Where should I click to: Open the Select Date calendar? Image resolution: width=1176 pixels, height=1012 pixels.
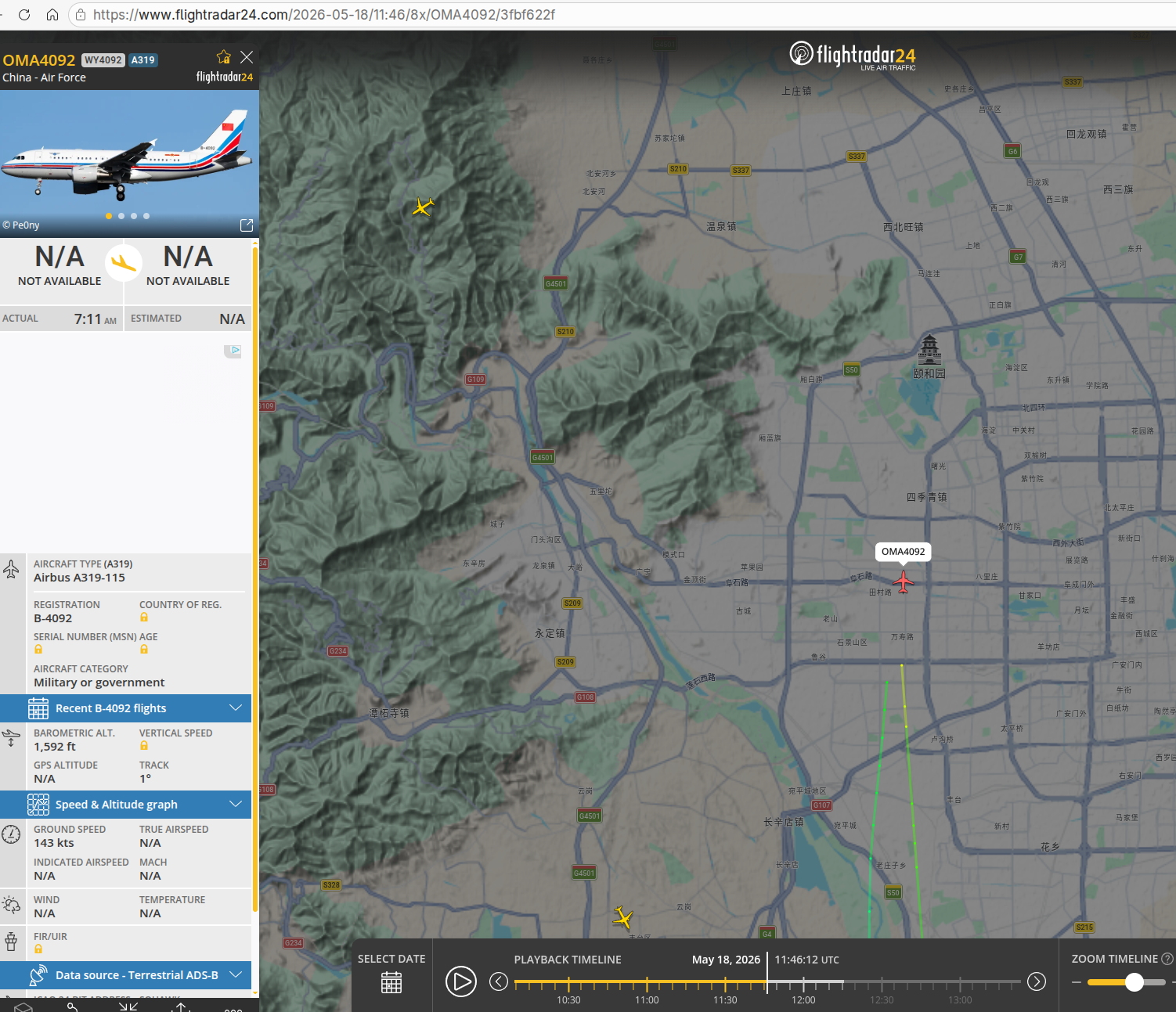pyautogui.click(x=391, y=983)
